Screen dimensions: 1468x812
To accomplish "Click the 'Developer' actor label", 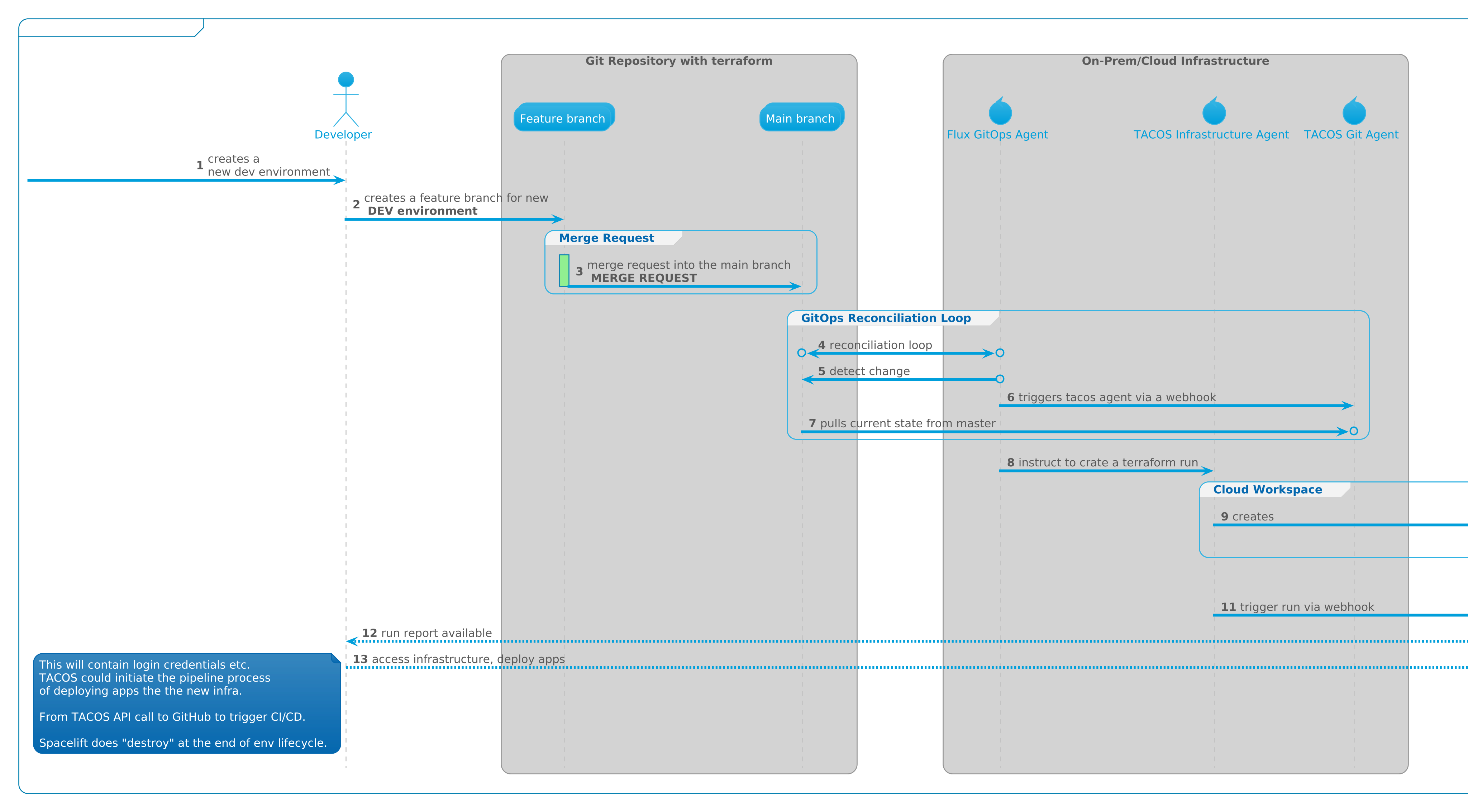I will pyautogui.click(x=343, y=135).
